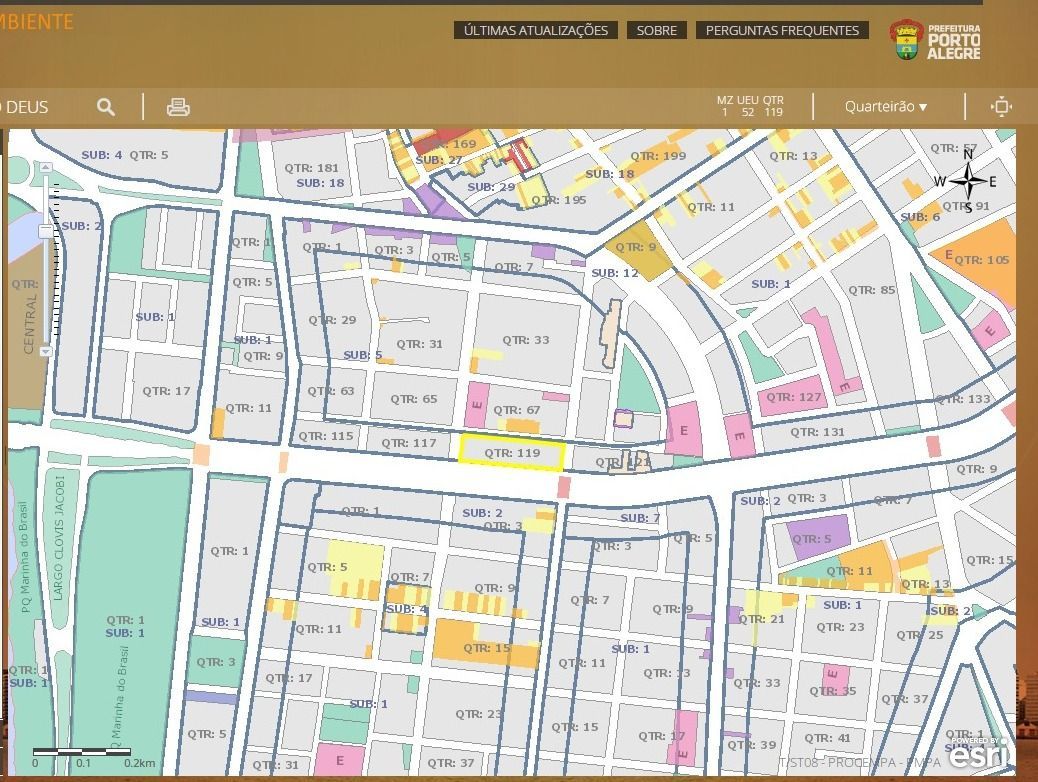Click the compass rose on the map
1038x782 pixels.
[967, 181]
